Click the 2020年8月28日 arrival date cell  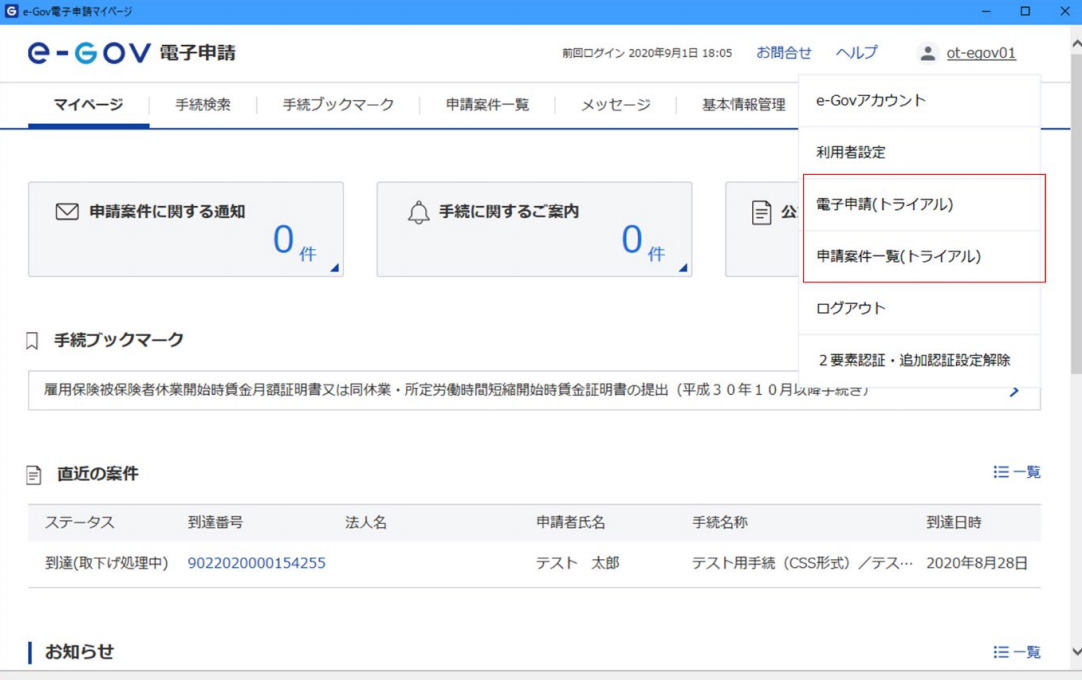coord(977,563)
